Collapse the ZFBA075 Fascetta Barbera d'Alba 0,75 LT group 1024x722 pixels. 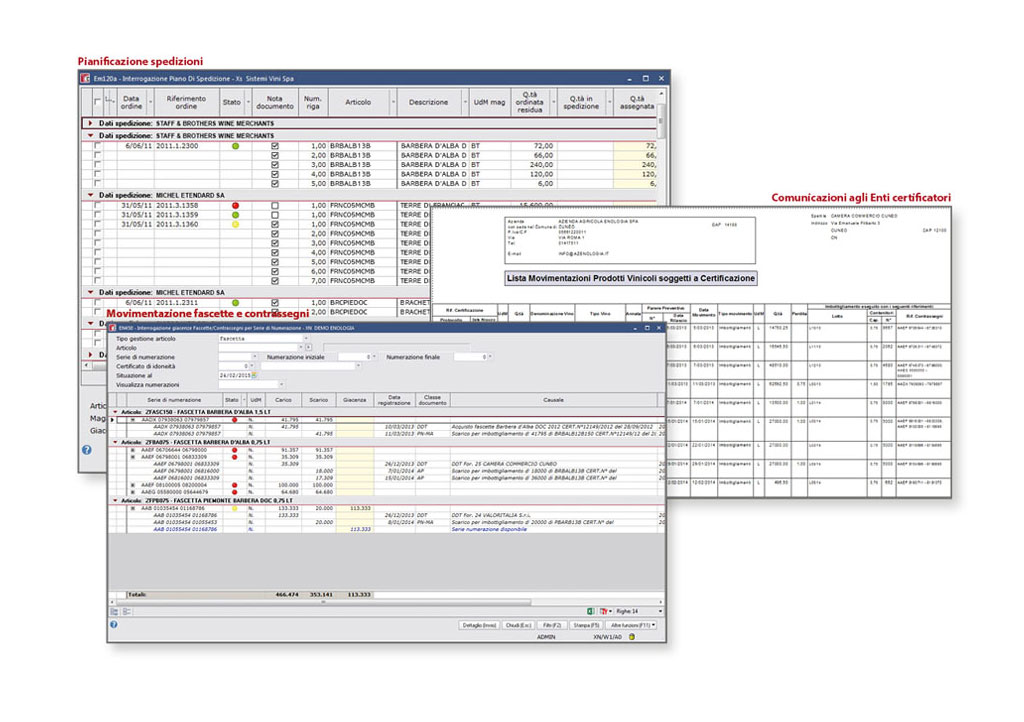click(116, 442)
